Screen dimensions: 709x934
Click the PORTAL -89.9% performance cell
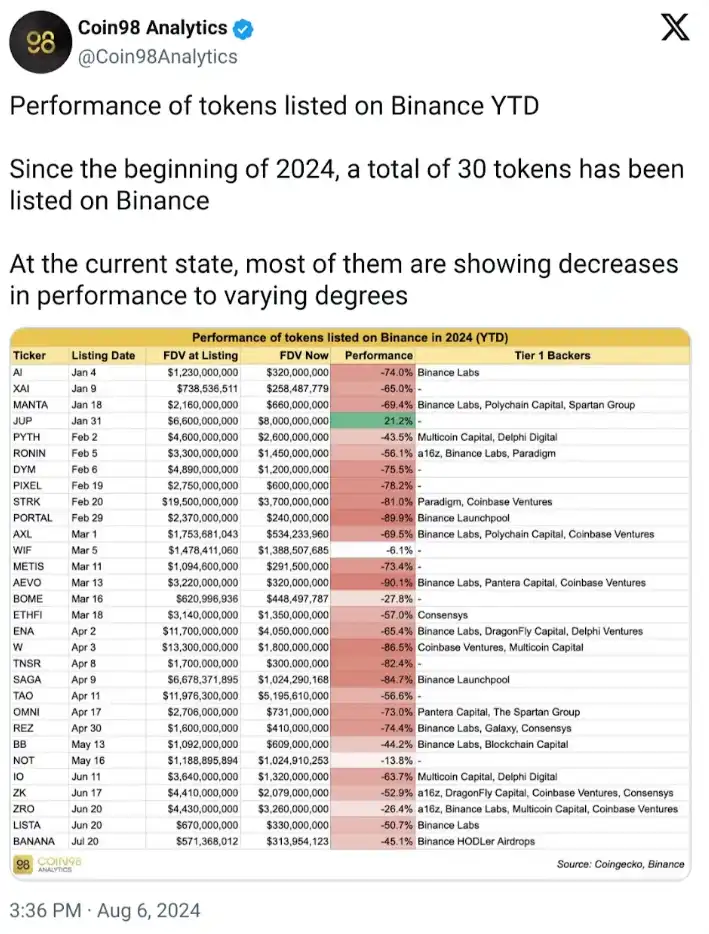pyautogui.click(x=371, y=518)
